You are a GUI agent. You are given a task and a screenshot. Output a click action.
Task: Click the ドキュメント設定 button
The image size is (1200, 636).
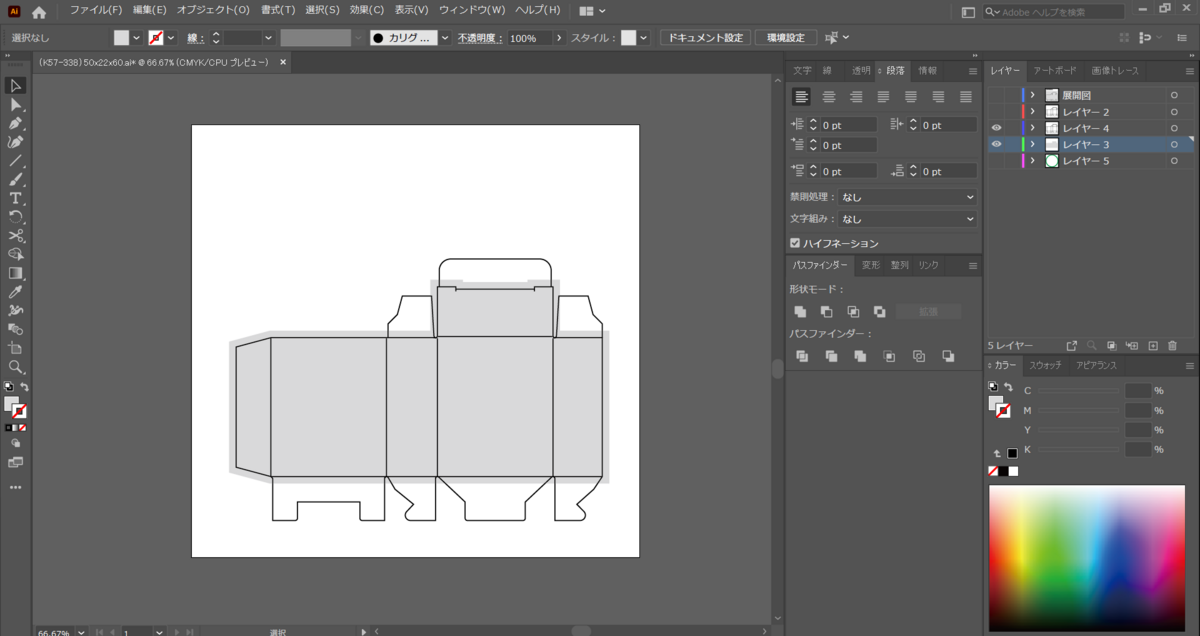pos(705,37)
